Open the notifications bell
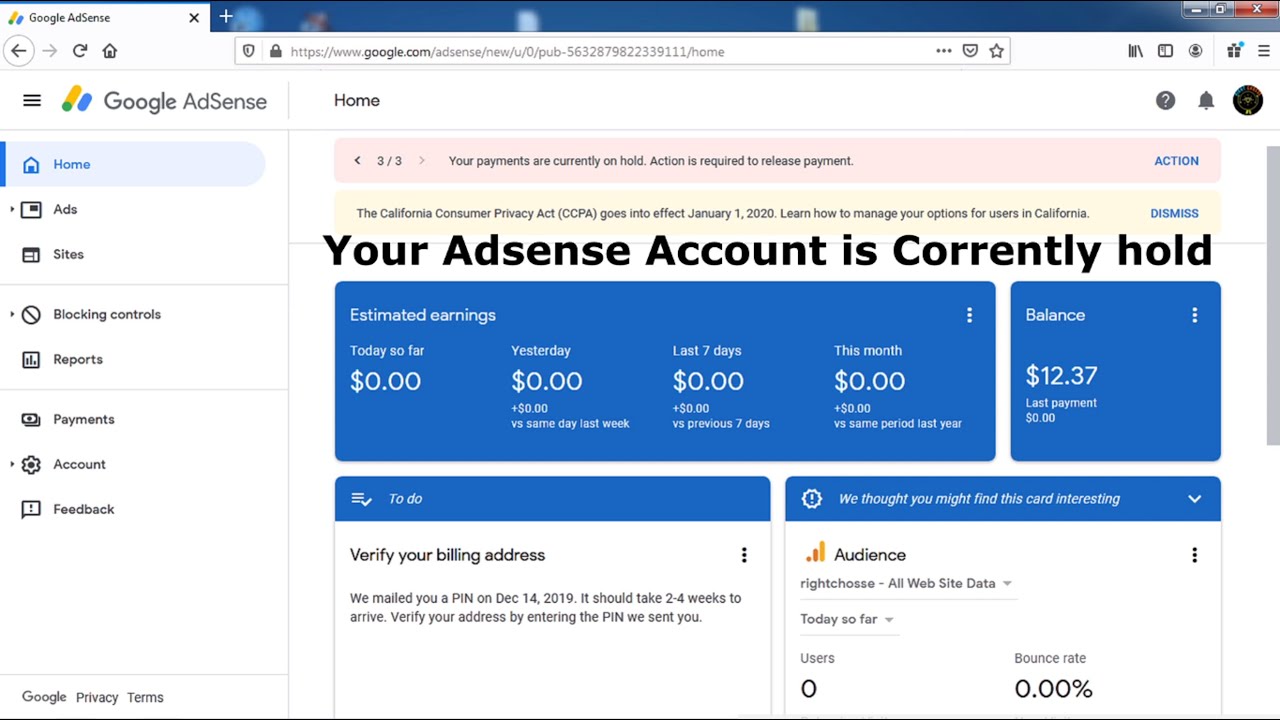This screenshot has width=1280, height=720. [1206, 100]
